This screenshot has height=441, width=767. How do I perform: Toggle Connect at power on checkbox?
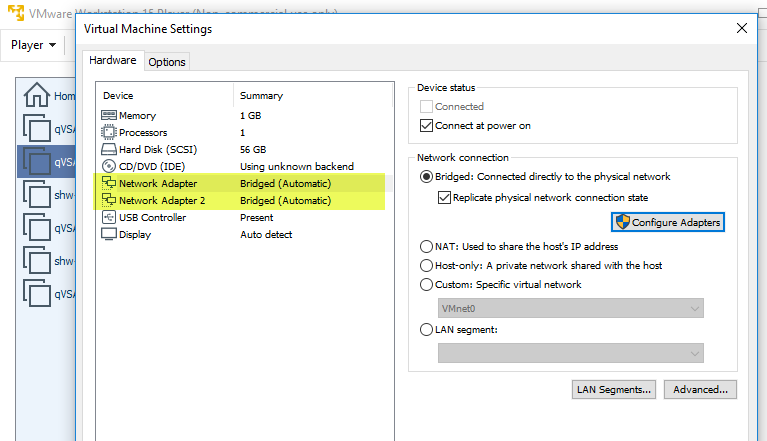pyautogui.click(x=426, y=126)
